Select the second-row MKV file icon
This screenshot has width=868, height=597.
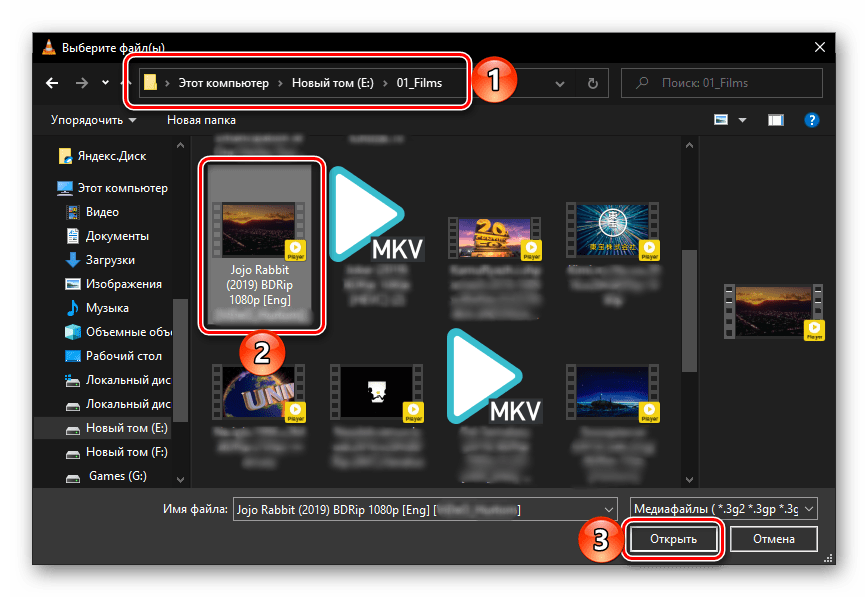click(494, 377)
